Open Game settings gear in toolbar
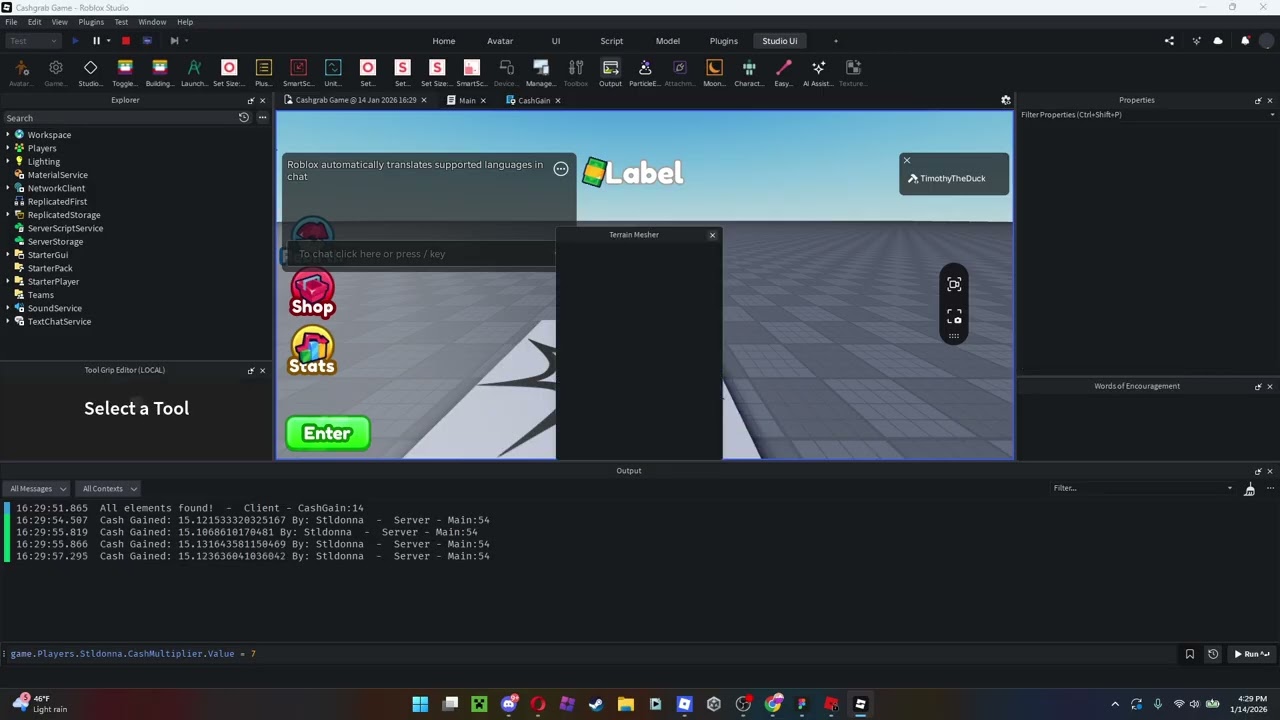 [56, 73]
